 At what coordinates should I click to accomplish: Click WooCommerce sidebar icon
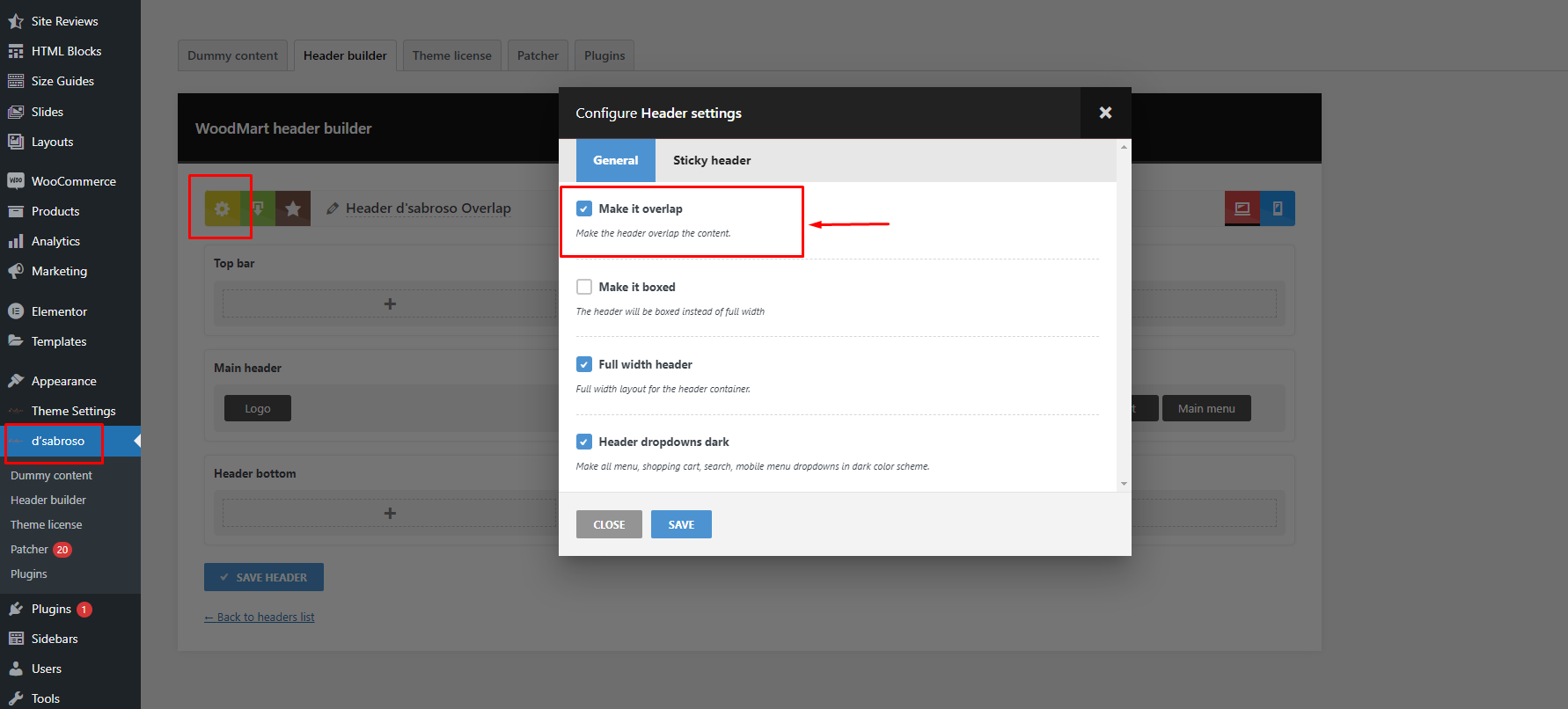click(16, 181)
